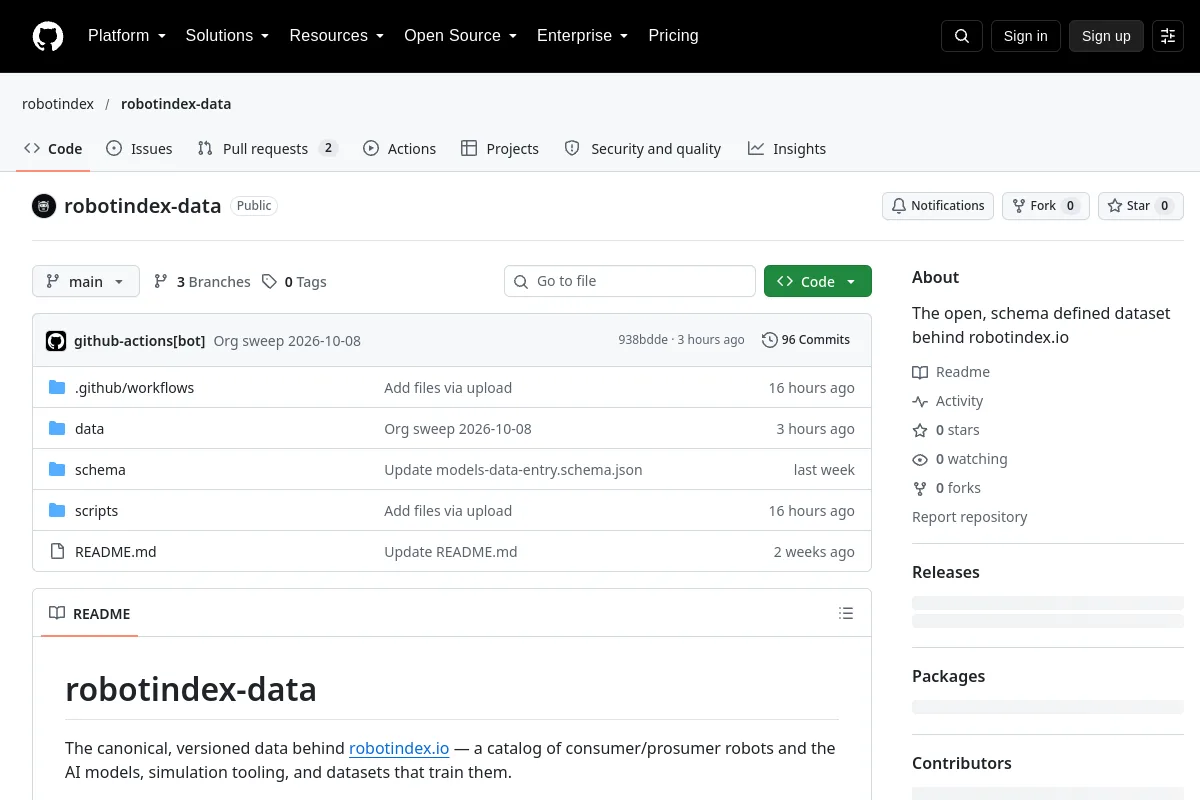Click the GitHub logo icon
This screenshot has height=800, width=1200.
[48, 36]
